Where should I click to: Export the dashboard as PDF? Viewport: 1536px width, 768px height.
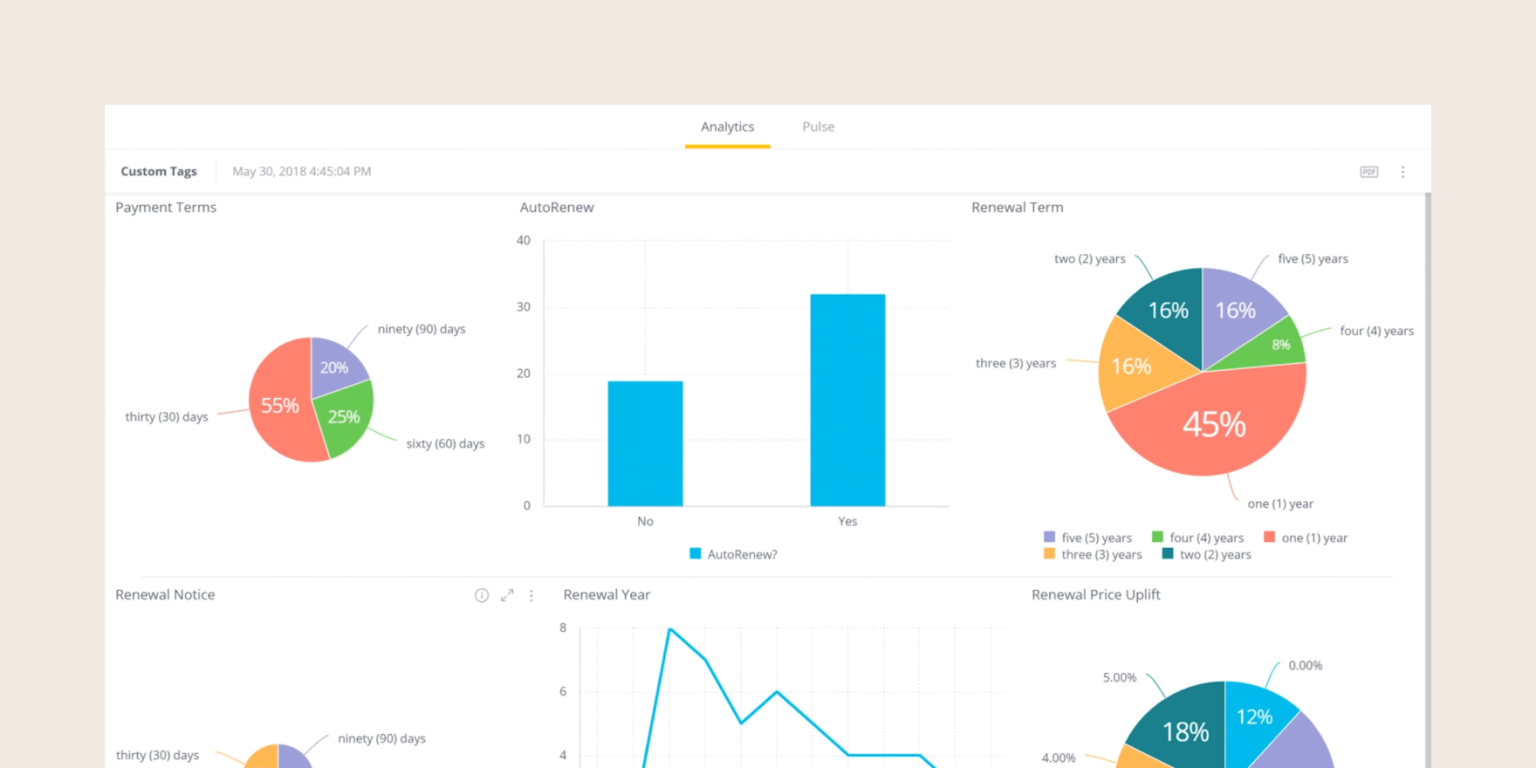click(1368, 171)
